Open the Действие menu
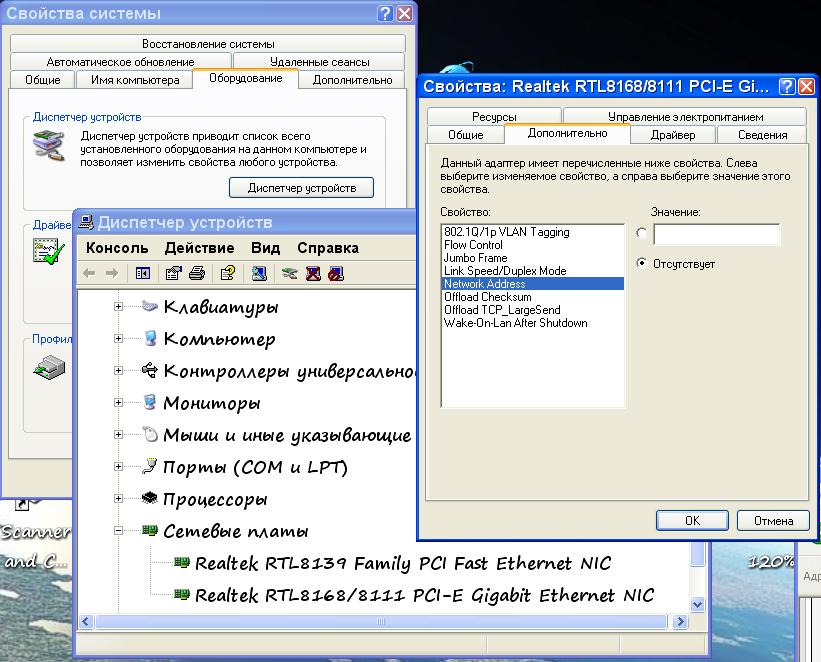 pyautogui.click(x=199, y=248)
